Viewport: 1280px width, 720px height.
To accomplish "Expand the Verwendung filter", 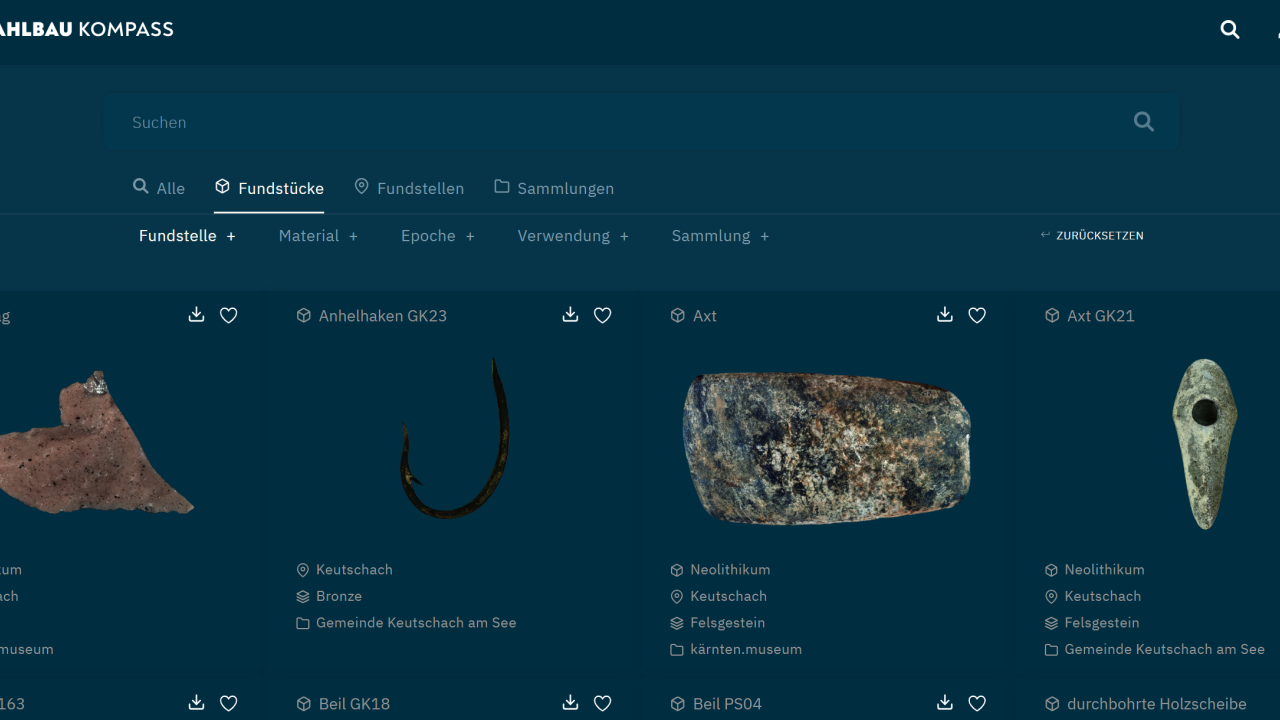I will coord(573,236).
